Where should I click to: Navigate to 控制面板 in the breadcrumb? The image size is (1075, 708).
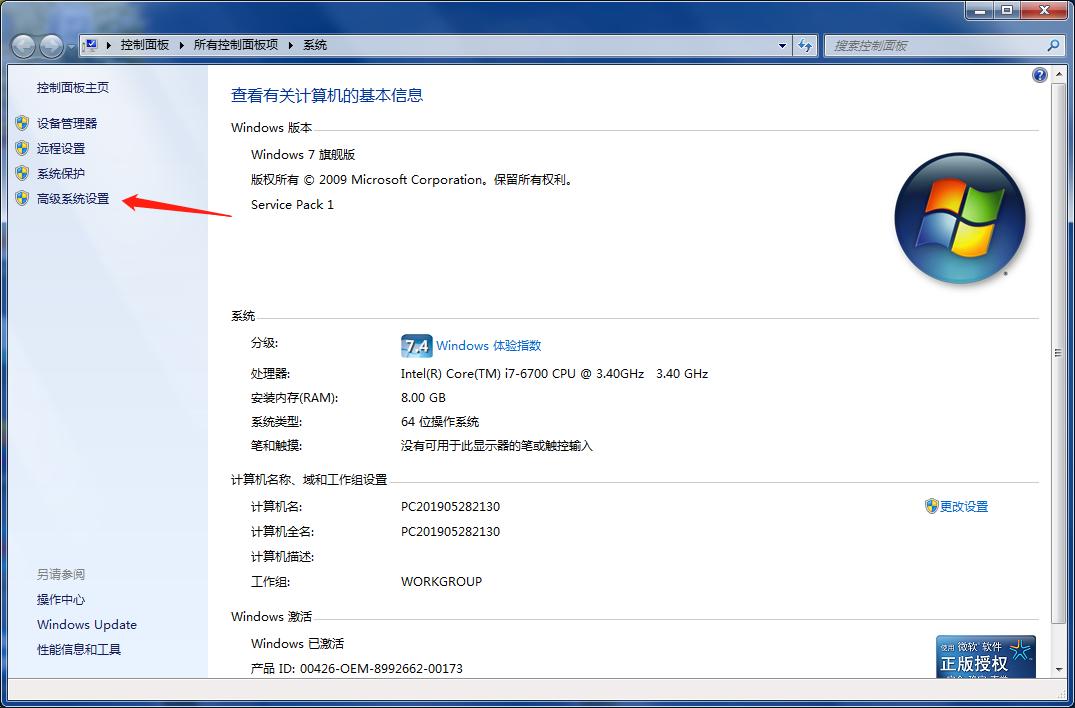[x=147, y=45]
